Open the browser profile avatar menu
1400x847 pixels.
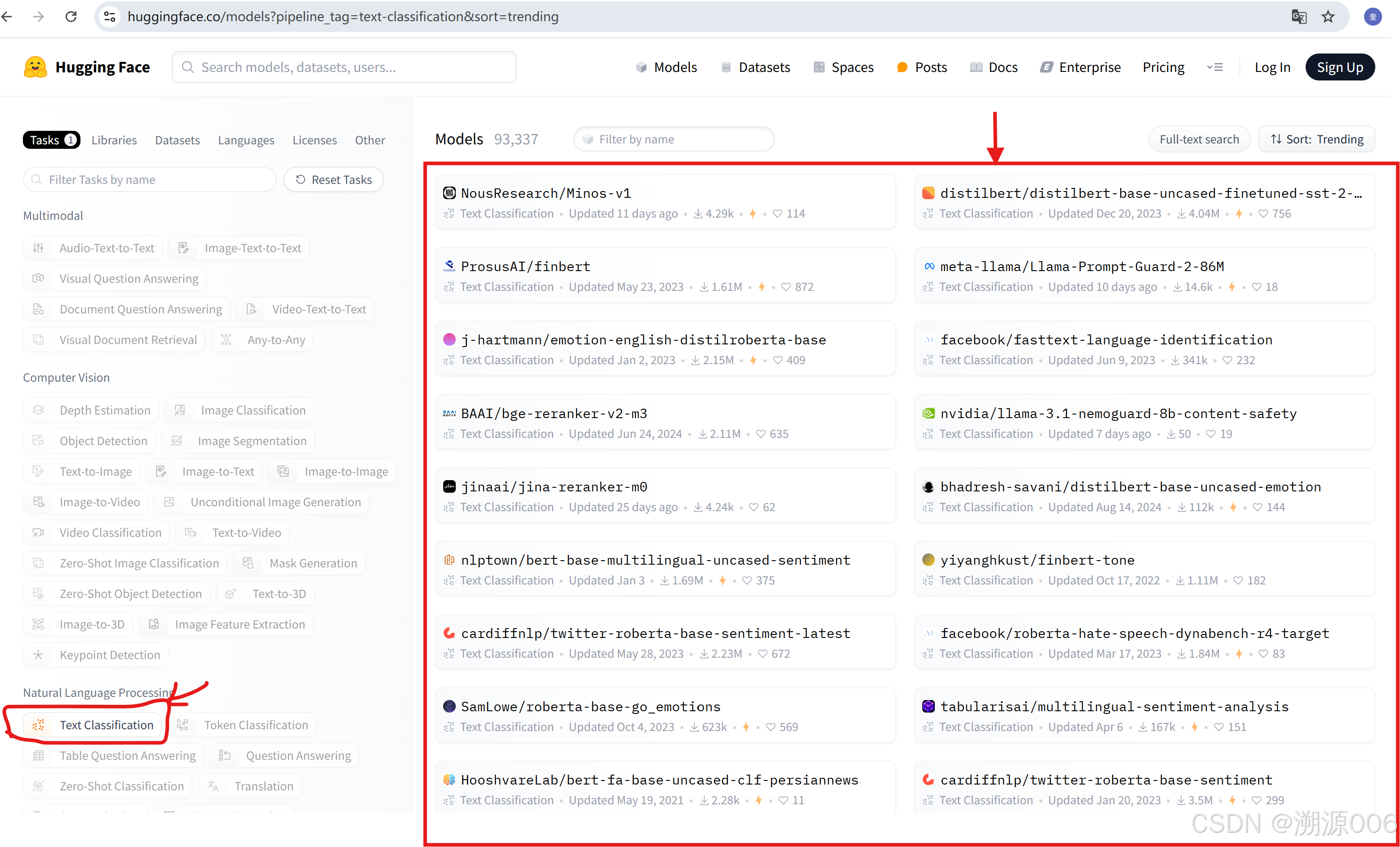tap(1372, 17)
